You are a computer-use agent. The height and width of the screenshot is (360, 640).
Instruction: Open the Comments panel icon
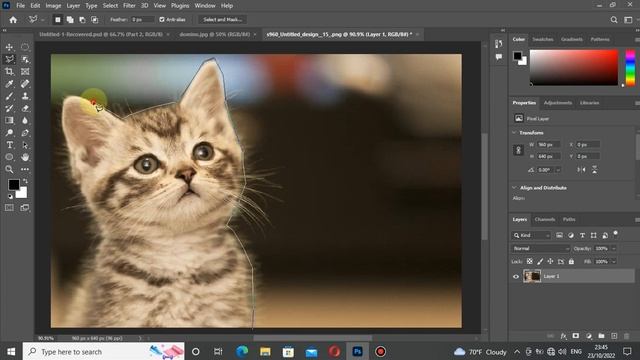pos(498,57)
